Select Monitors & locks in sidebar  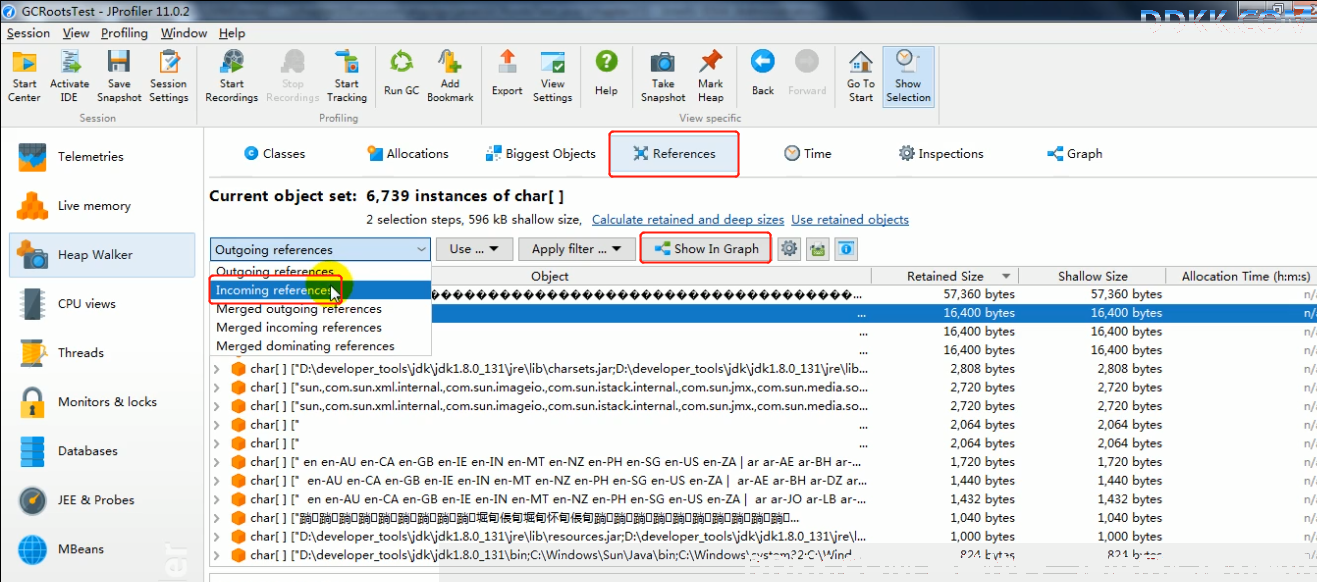(x=102, y=402)
